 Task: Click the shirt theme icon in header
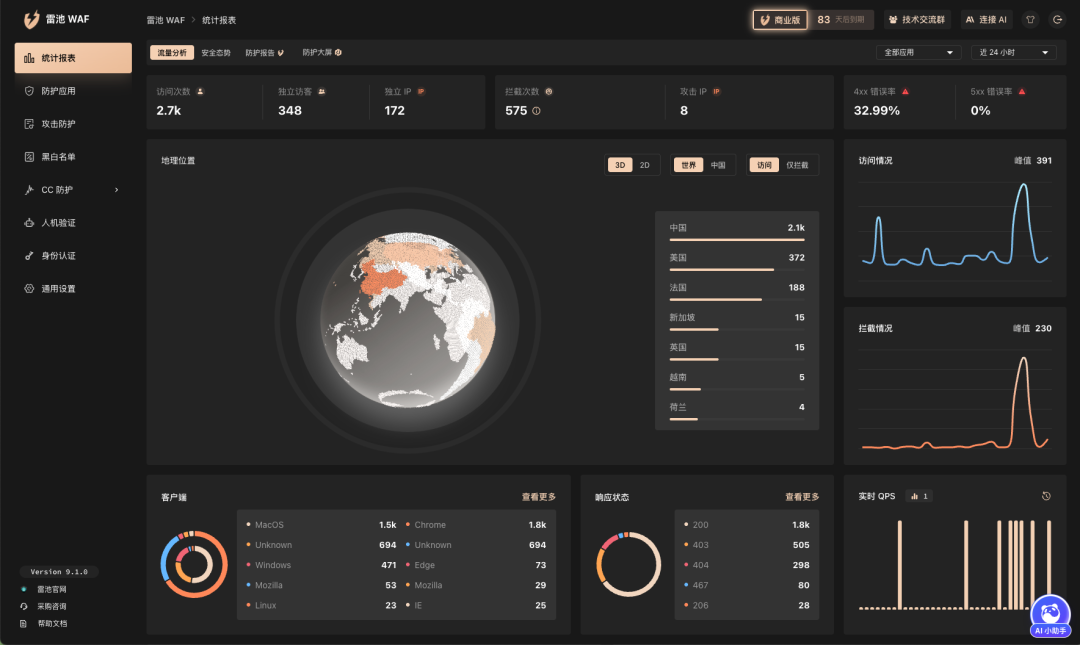[1030, 20]
